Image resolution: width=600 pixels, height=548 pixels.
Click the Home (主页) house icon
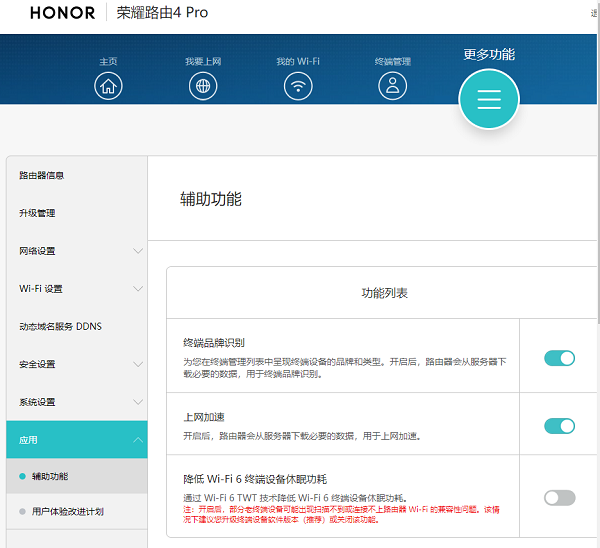point(108,86)
